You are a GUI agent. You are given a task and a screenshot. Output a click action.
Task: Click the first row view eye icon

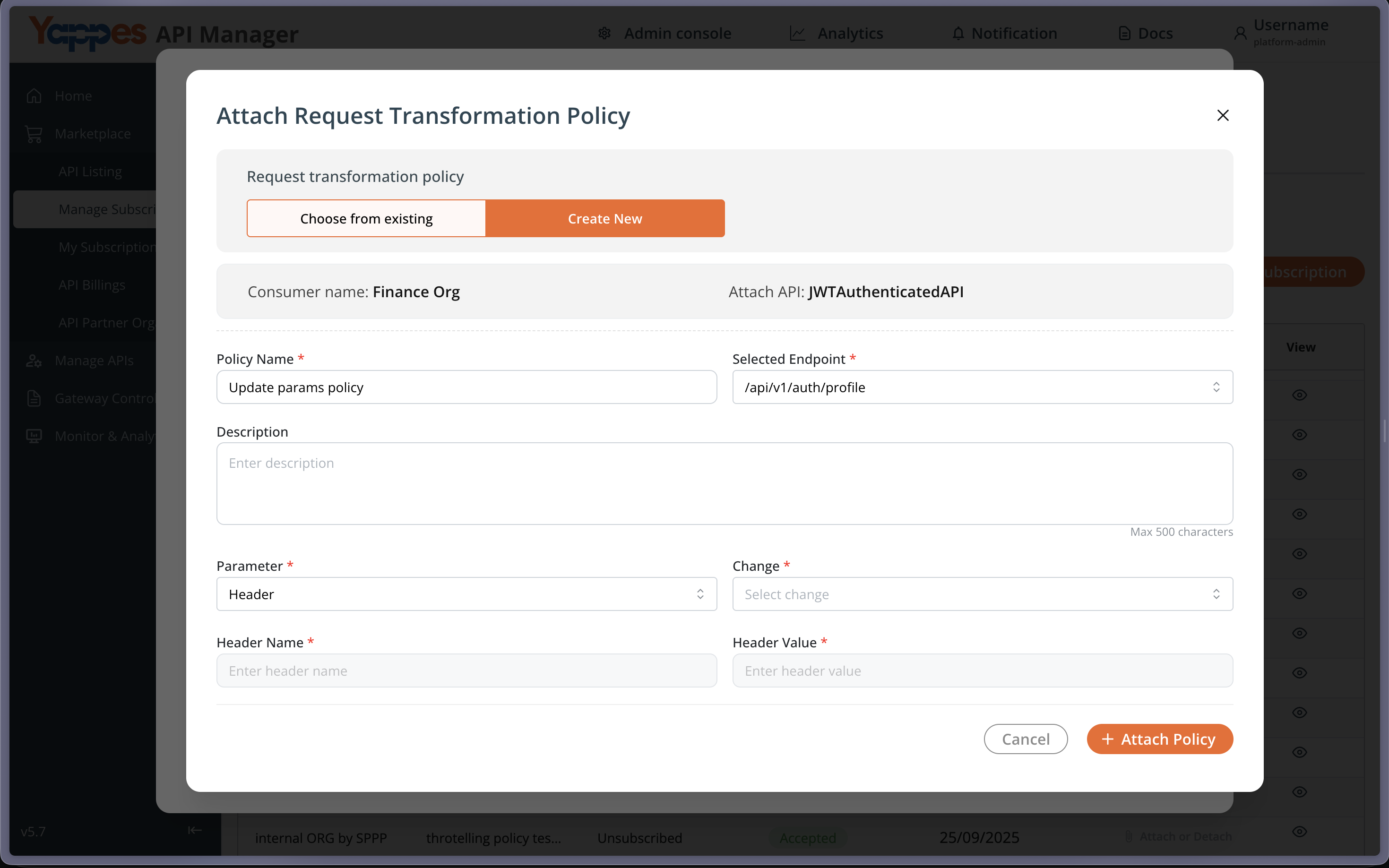pyautogui.click(x=1299, y=395)
